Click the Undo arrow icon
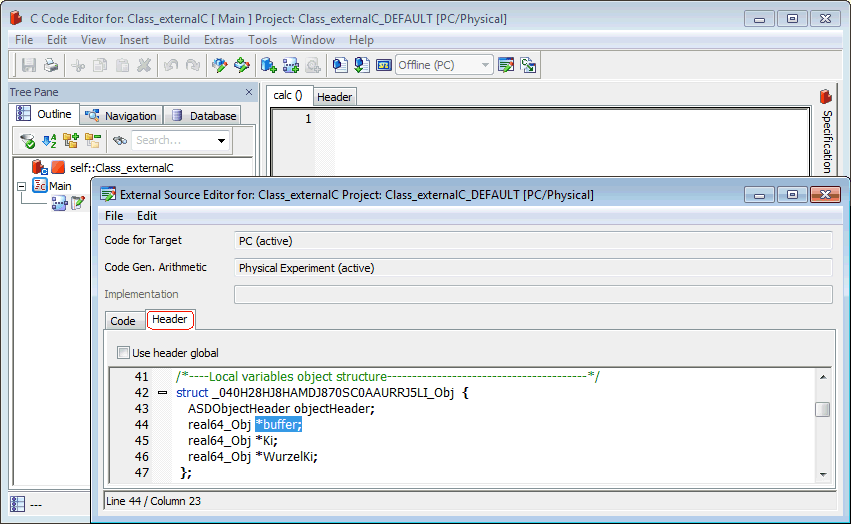The image size is (851, 524). click(171, 65)
